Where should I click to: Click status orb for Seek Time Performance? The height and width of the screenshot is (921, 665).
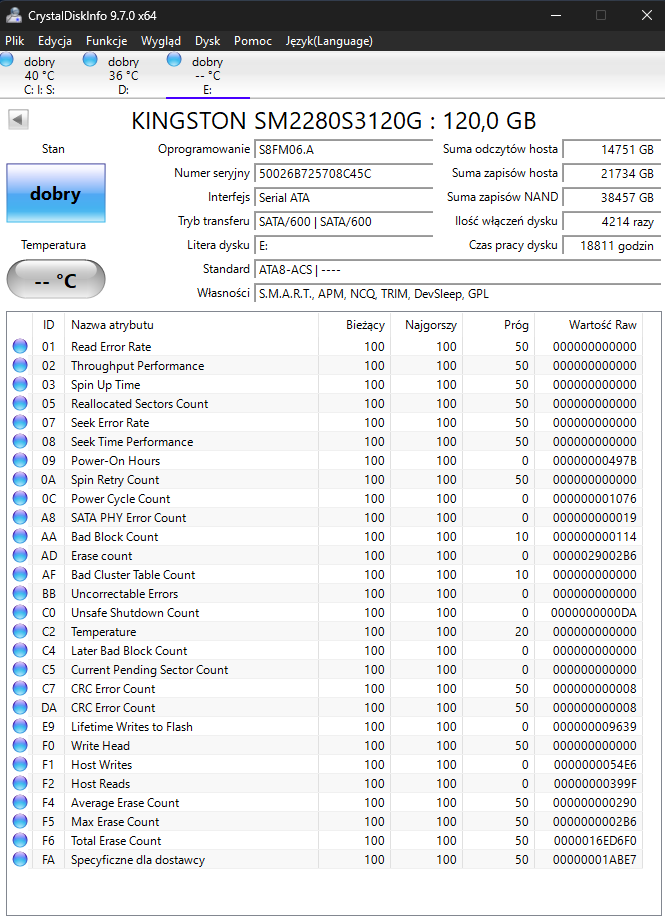point(20,442)
